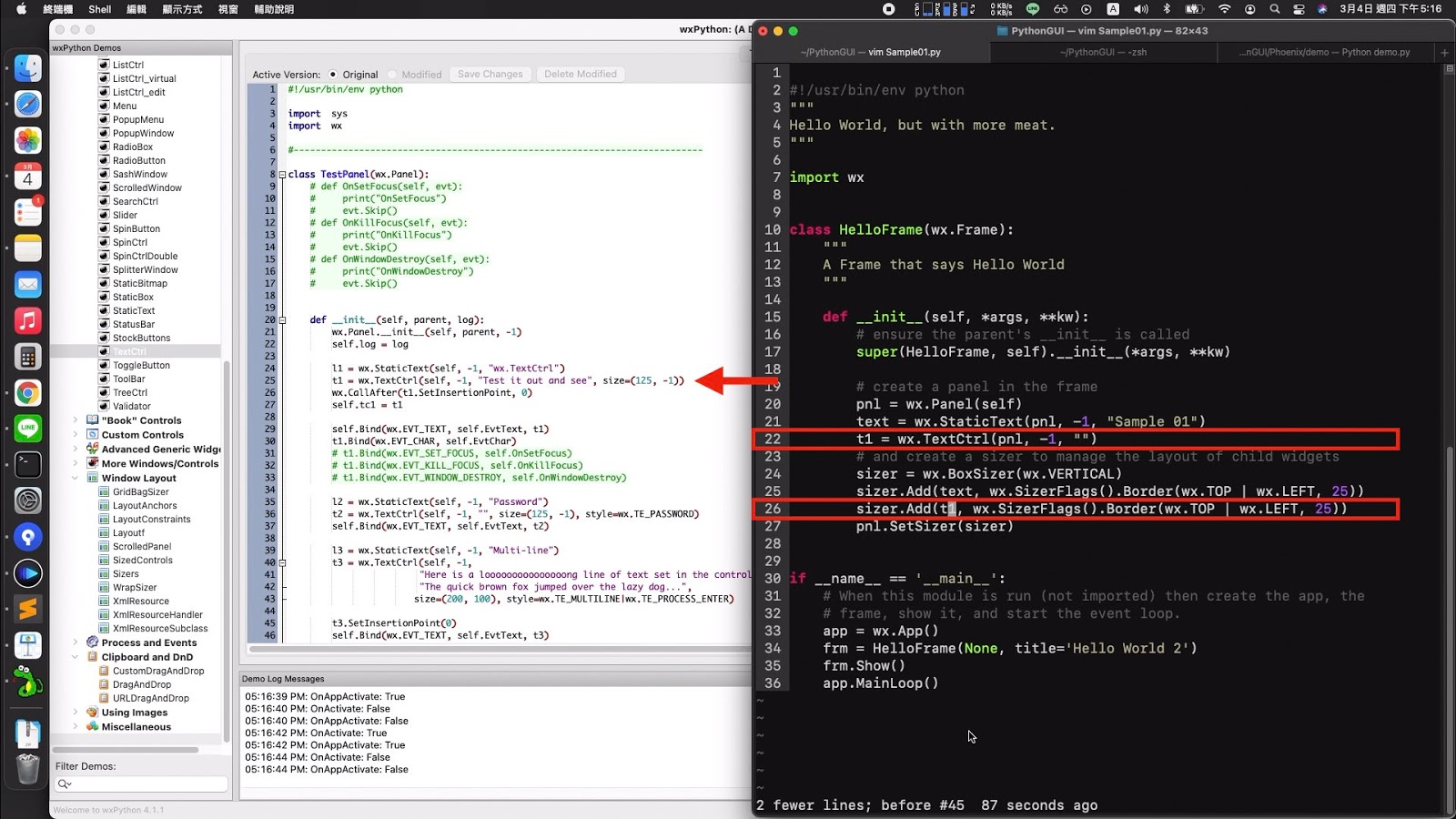Expand the Custom Controls tree node
The image size is (1456, 819).
coord(75,435)
